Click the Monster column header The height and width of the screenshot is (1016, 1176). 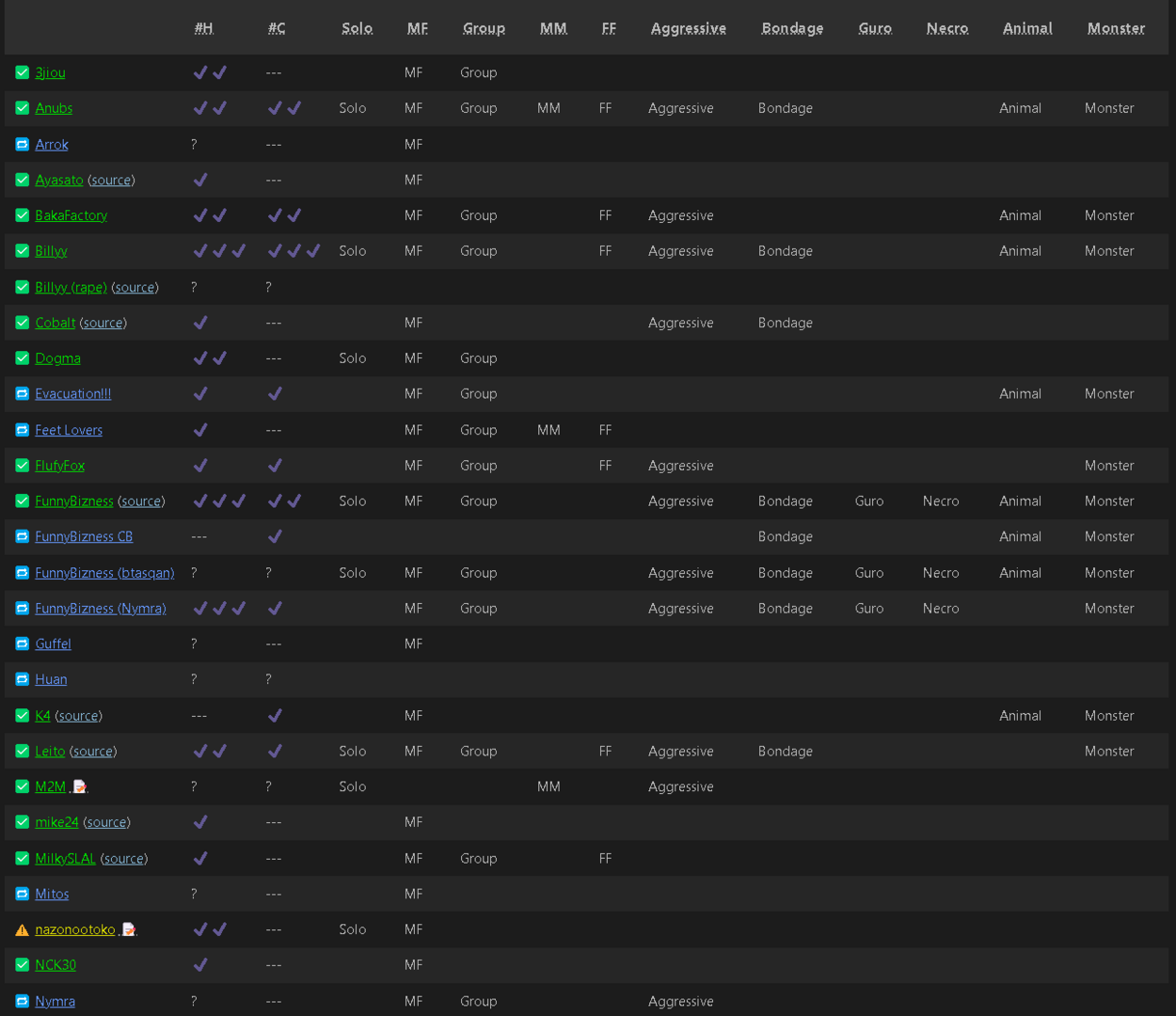1116,28
